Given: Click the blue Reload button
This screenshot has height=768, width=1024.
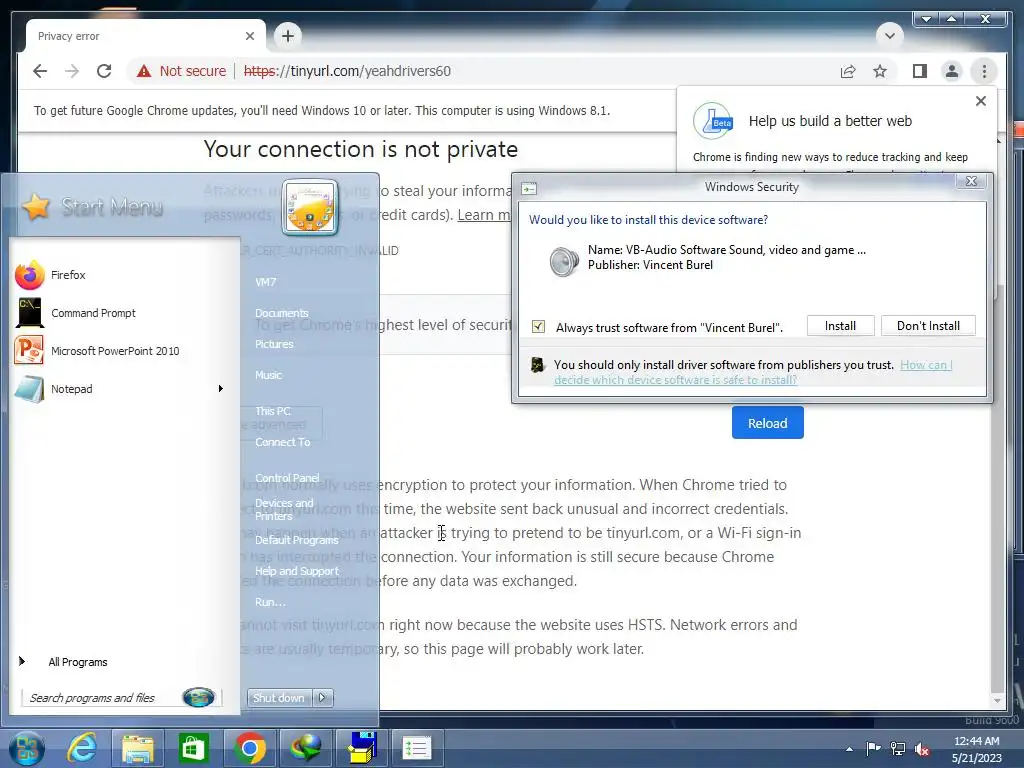Looking at the screenshot, I should pos(767,423).
